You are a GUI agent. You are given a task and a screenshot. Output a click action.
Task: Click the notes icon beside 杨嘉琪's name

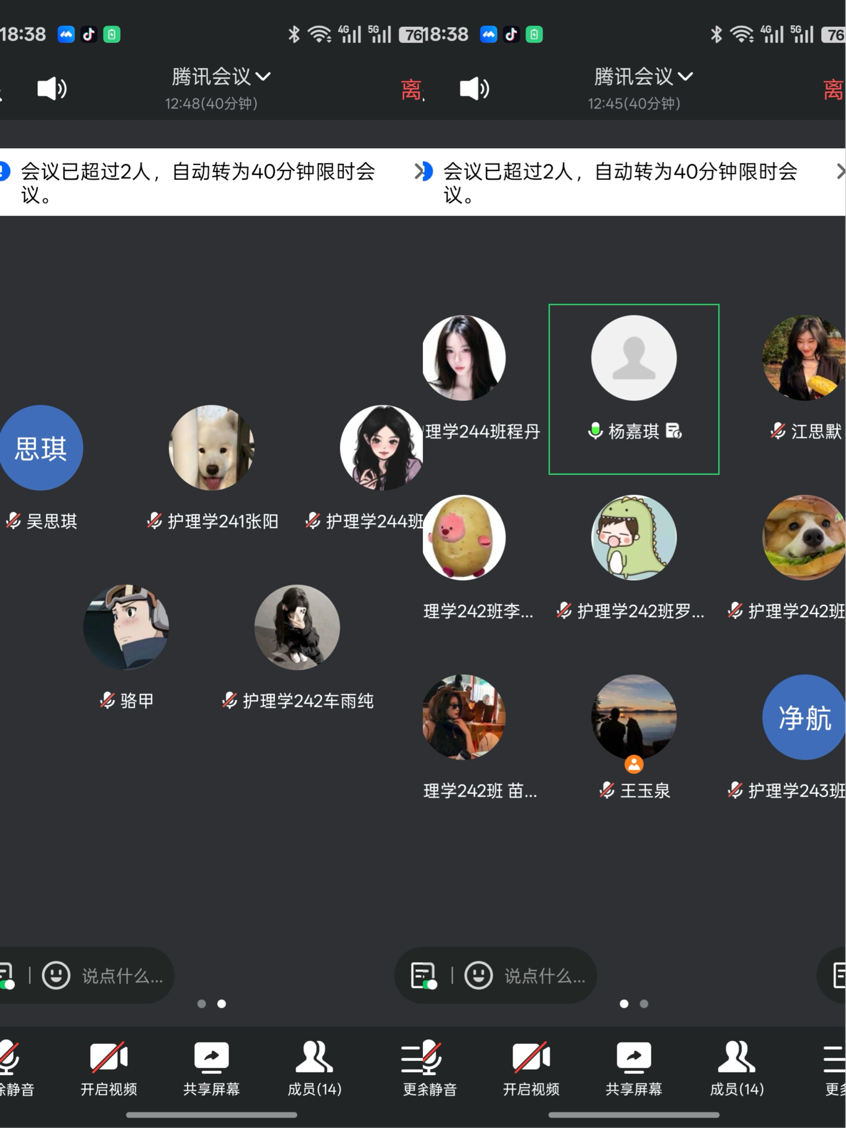pyautogui.click(x=674, y=431)
